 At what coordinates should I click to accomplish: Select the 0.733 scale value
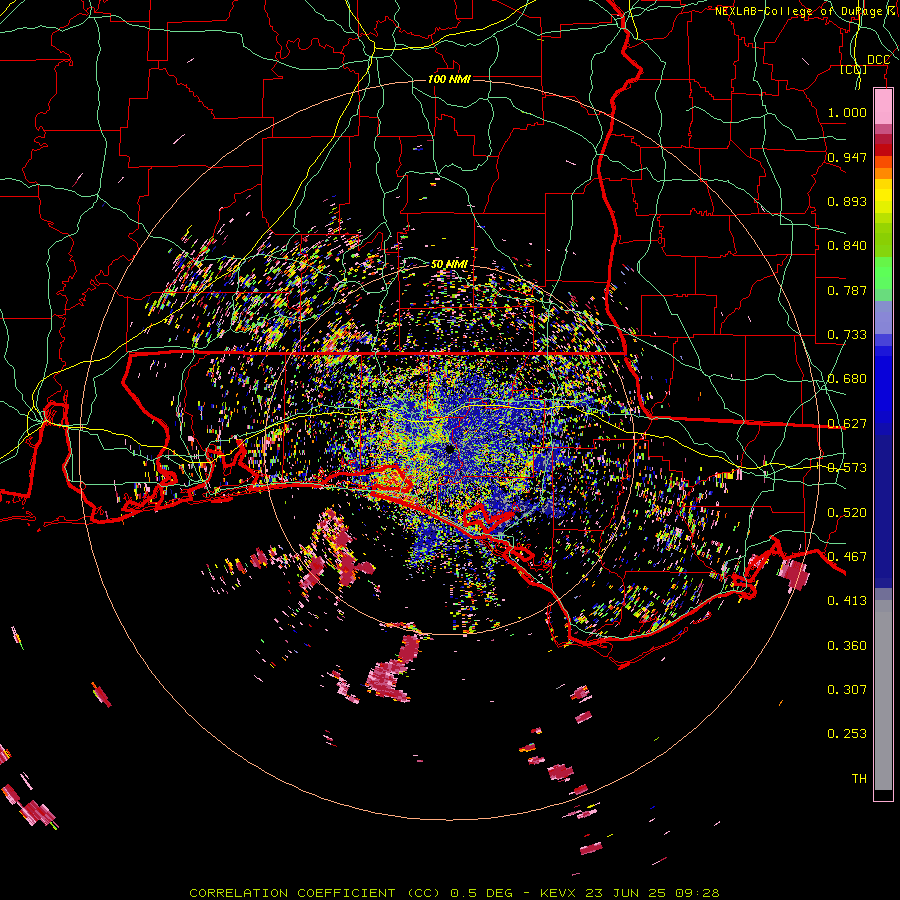[847, 335]
